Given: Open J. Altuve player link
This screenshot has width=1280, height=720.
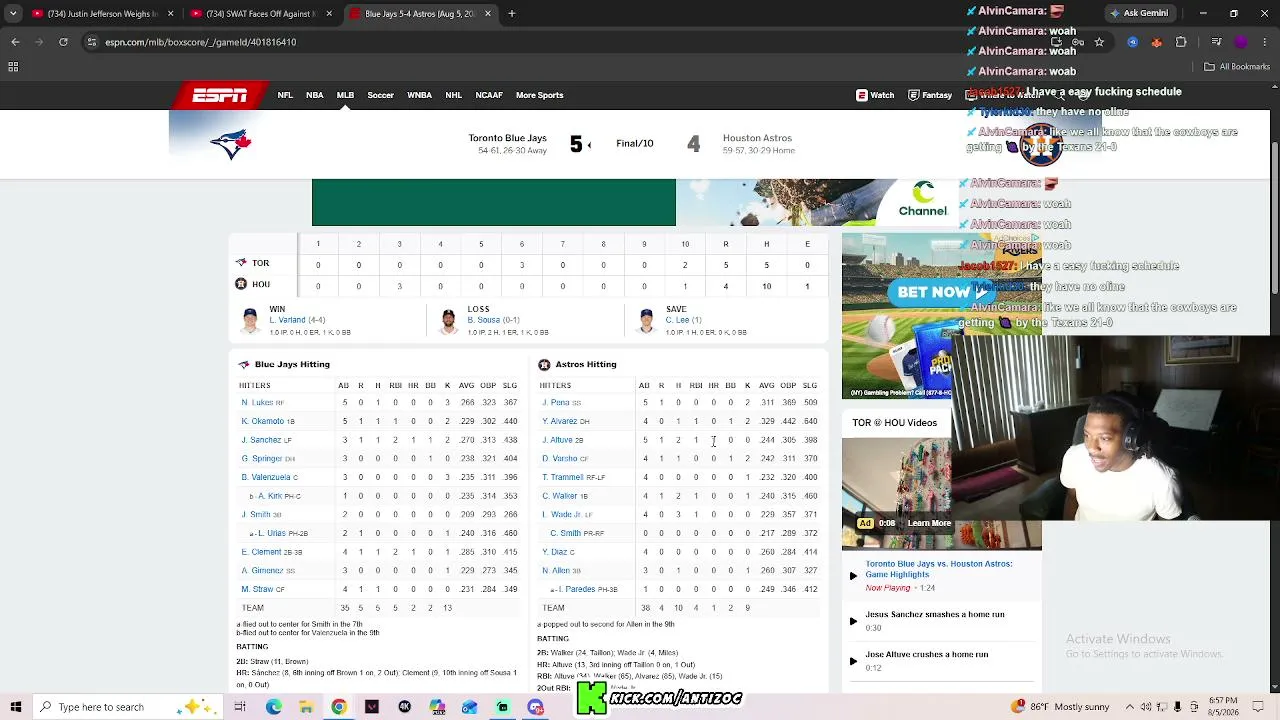Looking at the screenshot, I should point(557,440).
